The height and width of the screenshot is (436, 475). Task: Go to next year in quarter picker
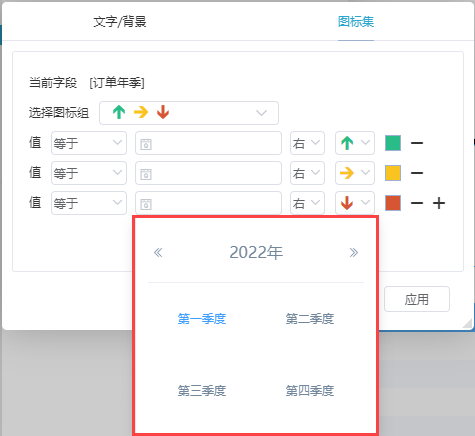[x=354, y=253]
